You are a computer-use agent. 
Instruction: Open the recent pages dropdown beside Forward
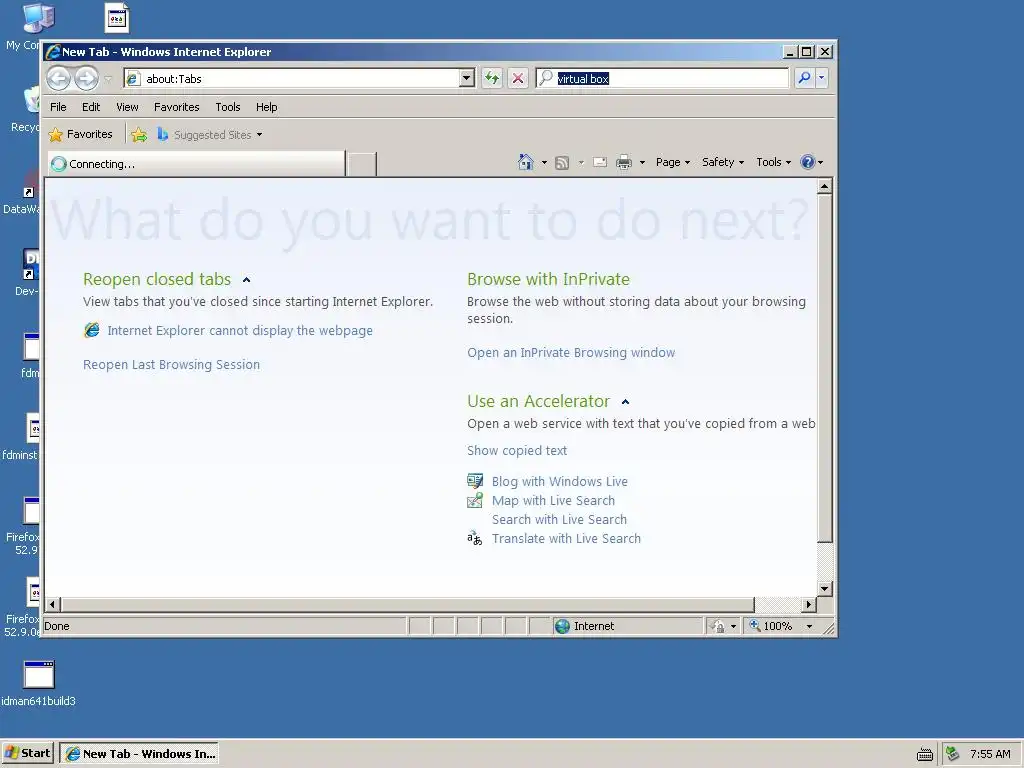click(x=108, y=79)
